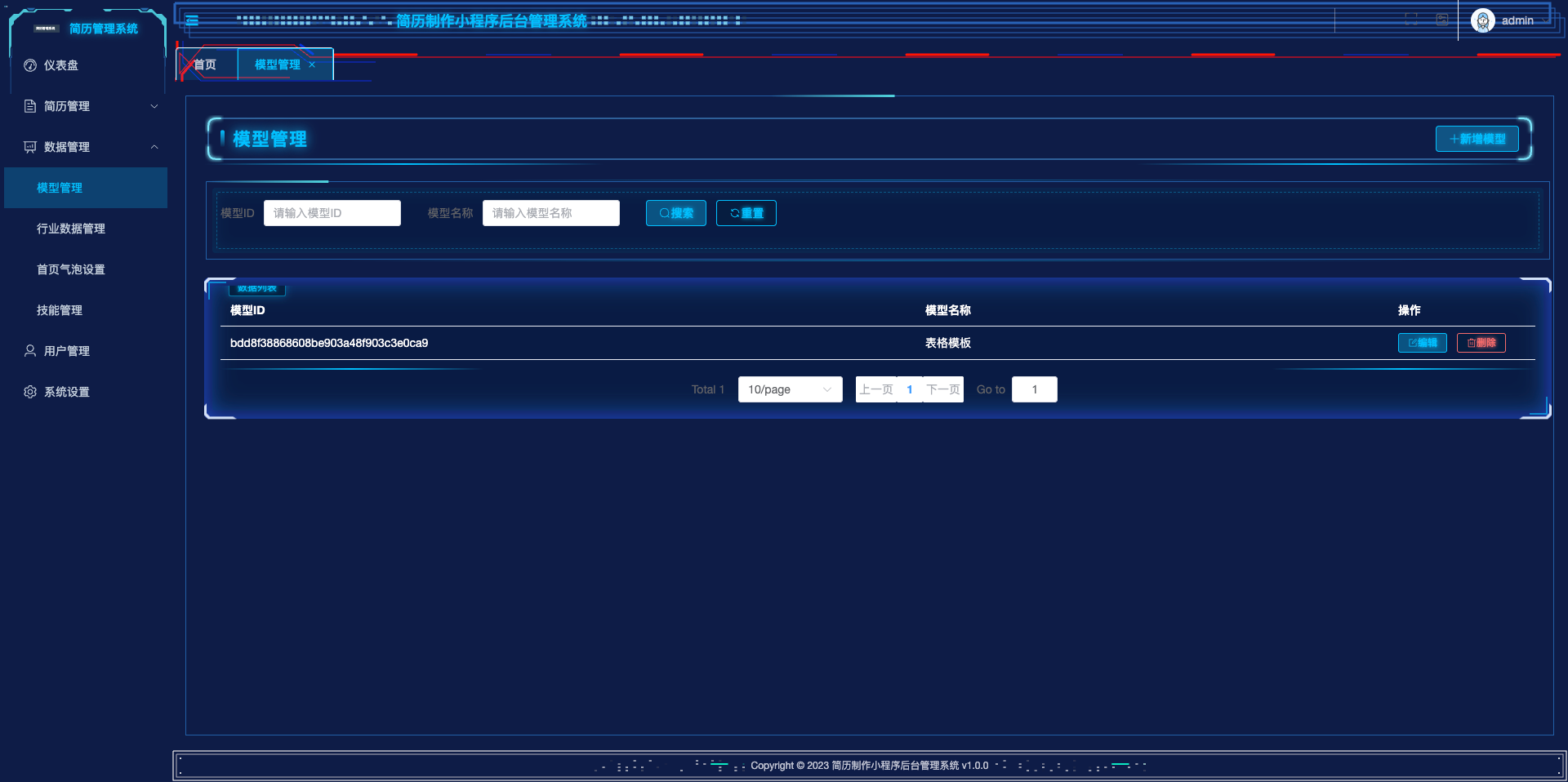
Task: Select the 仪表盘 dashboard icon in sidebar
Action: point(30,65)
